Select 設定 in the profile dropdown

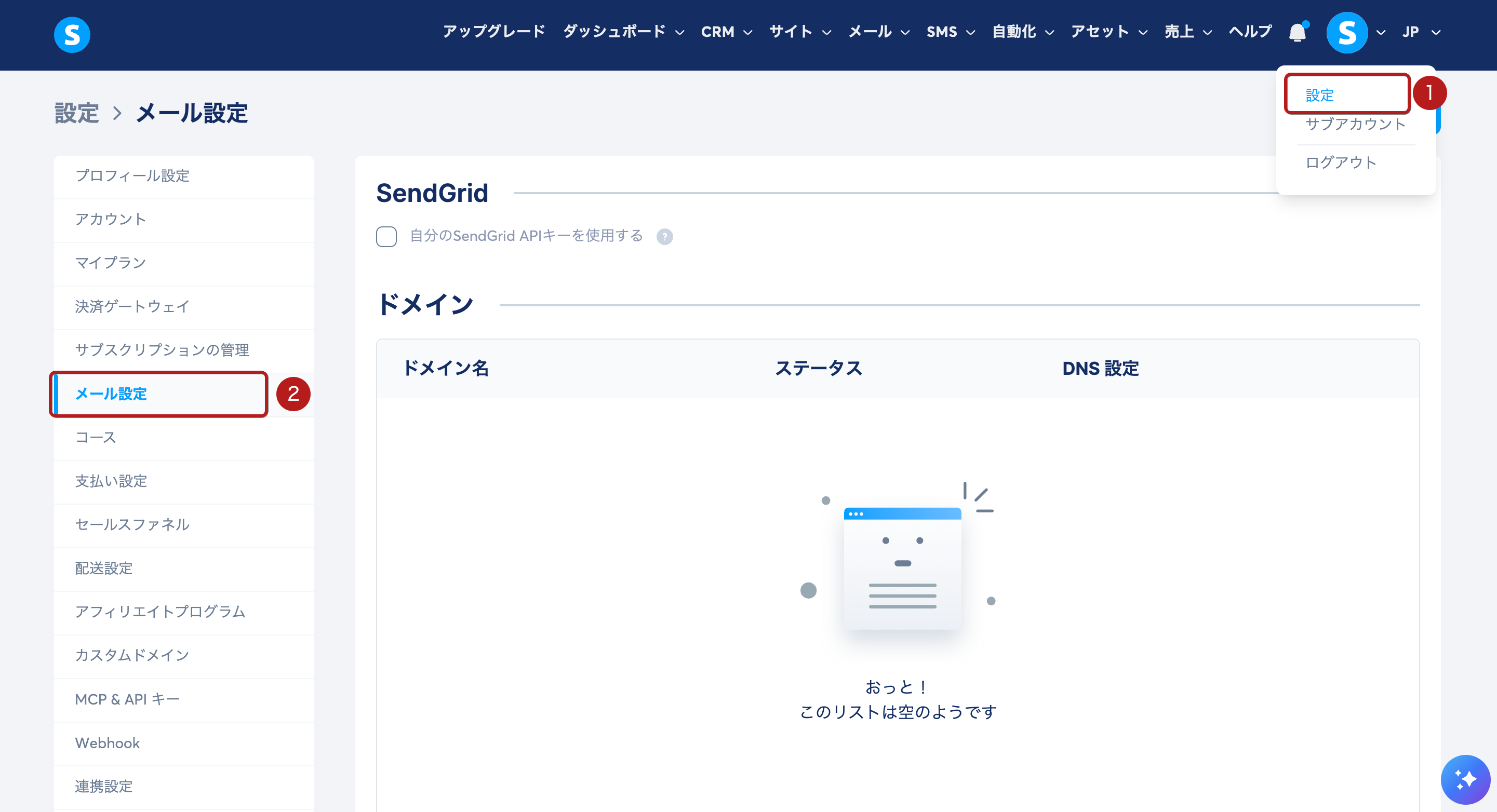pyautogui.click(x=1320, y=94)
